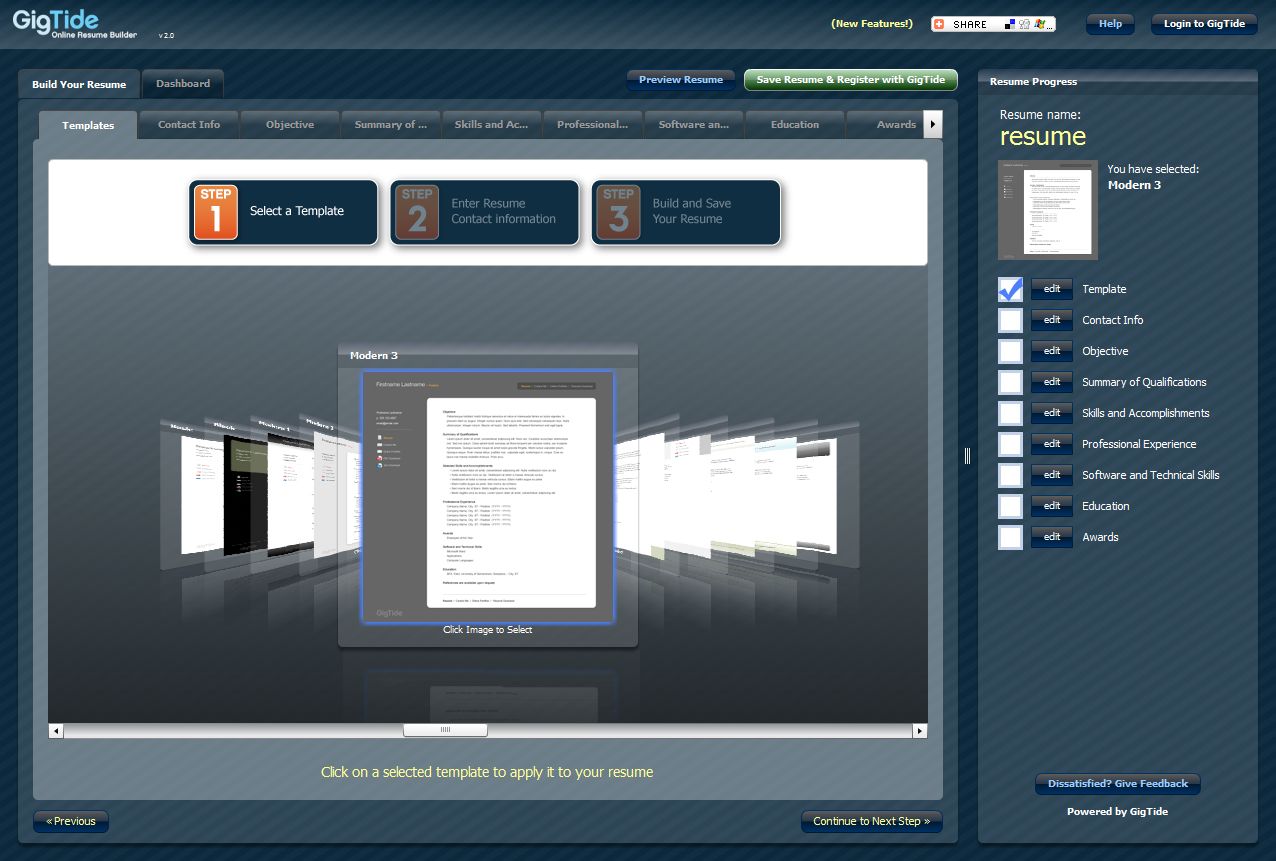Select the Templates tab
Image resolution: width=1276 pixels, height=861 pixels.
click(88, 125)
